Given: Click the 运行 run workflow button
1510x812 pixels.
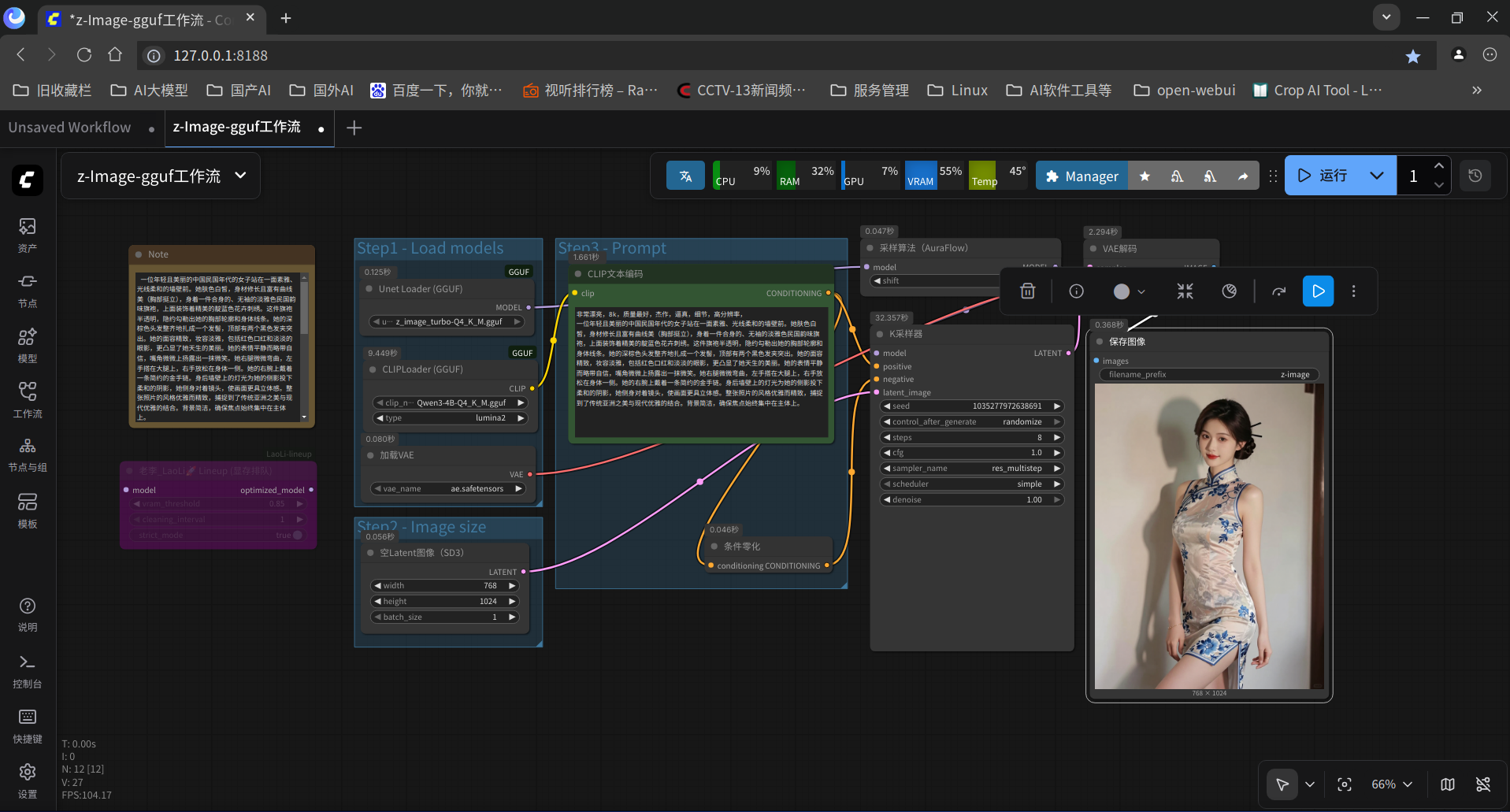Looking at the screenshot, I should pos(1323,176).
